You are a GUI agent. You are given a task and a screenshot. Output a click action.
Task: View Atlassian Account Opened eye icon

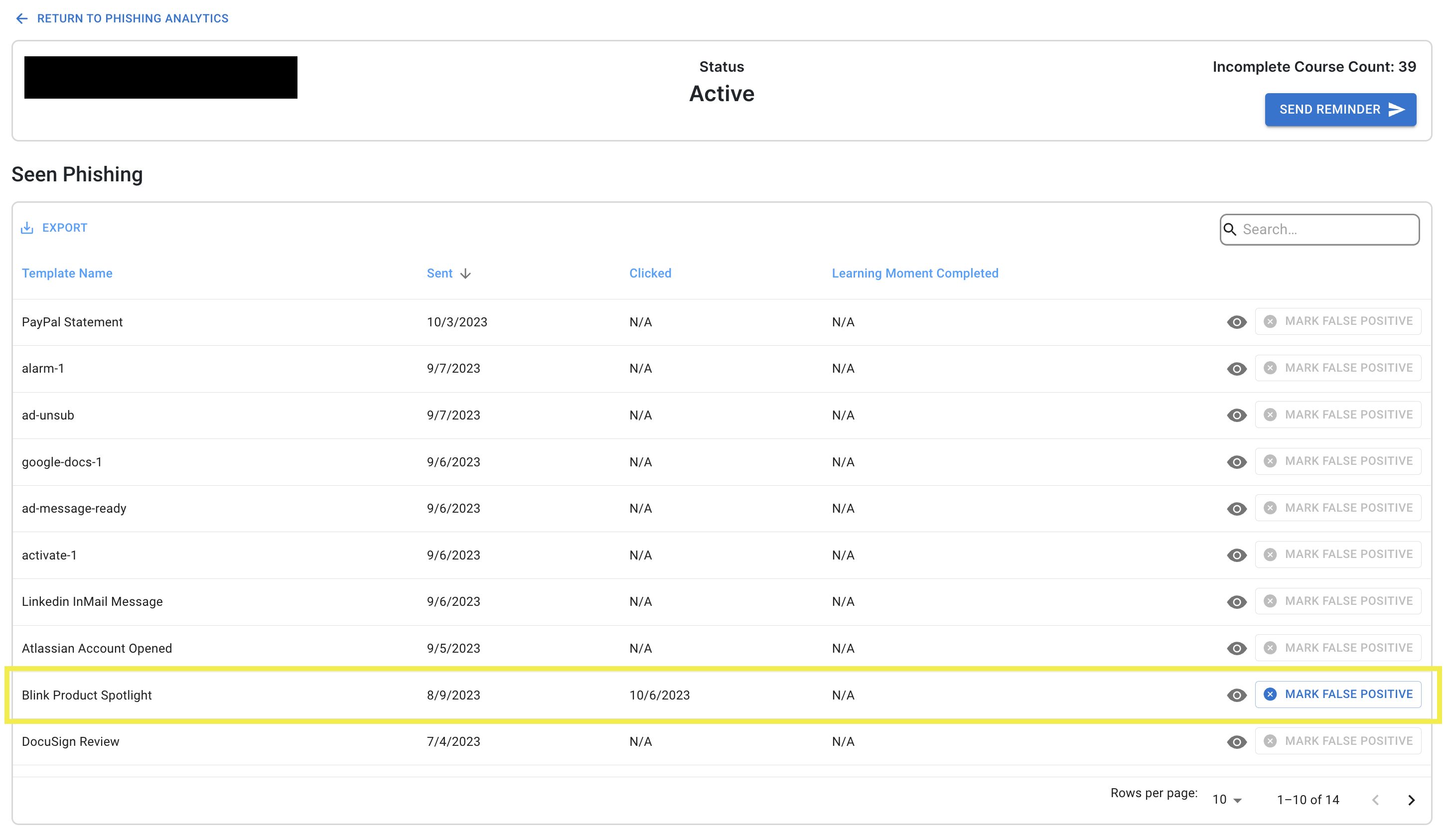1237,649
